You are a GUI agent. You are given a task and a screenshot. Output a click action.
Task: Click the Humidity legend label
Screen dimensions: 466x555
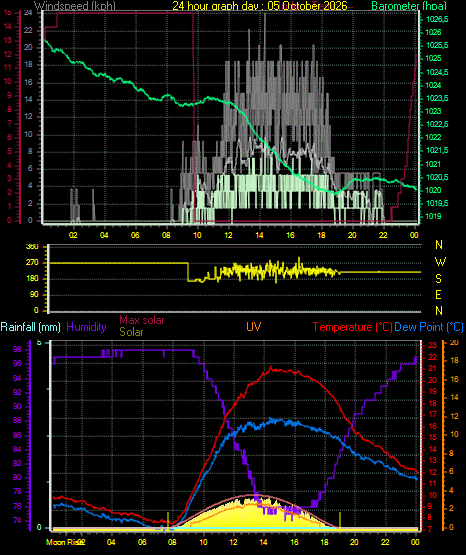[x=86, y=327]
